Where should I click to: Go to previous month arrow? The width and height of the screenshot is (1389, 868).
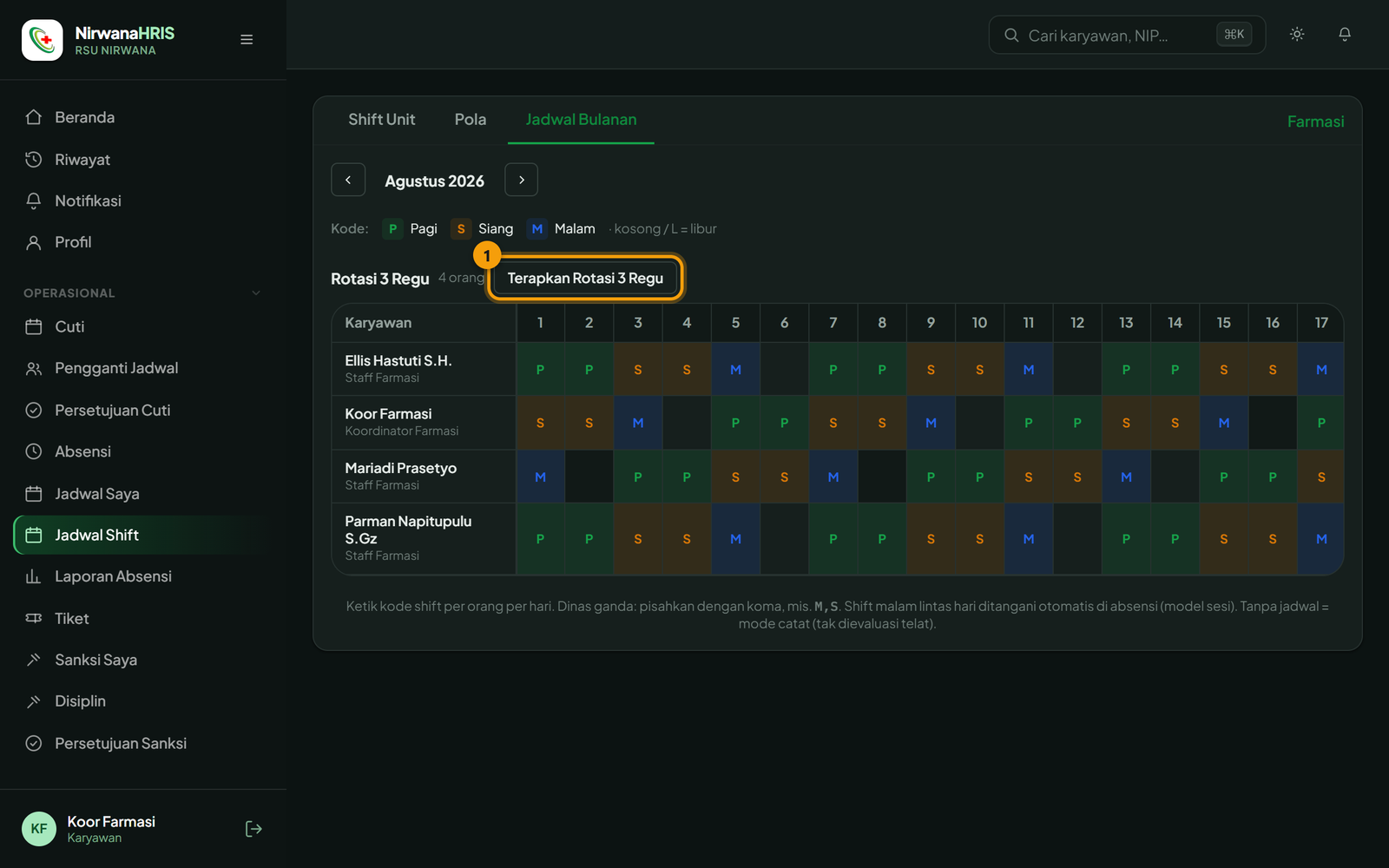tap(348, 180)
